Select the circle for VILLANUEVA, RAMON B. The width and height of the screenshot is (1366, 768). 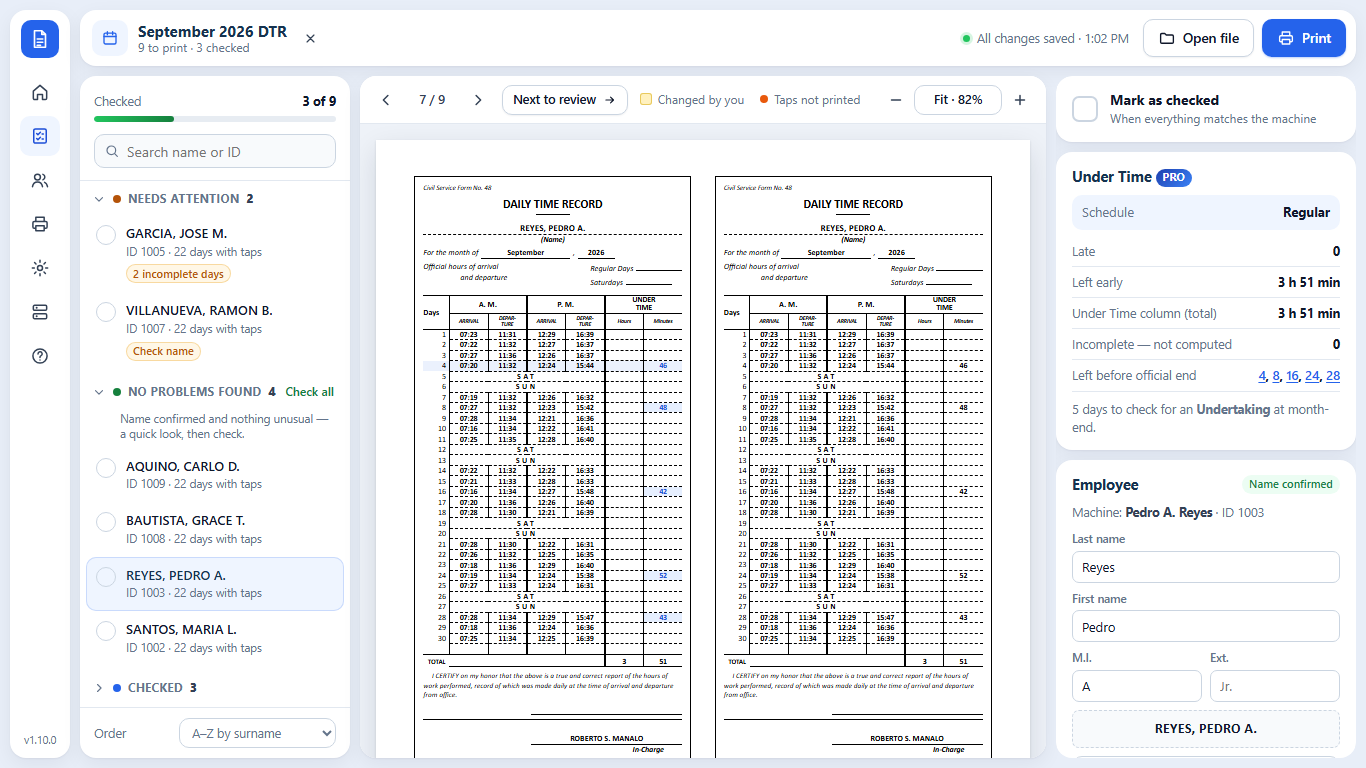pyautogui.click(x=106, y=312)
